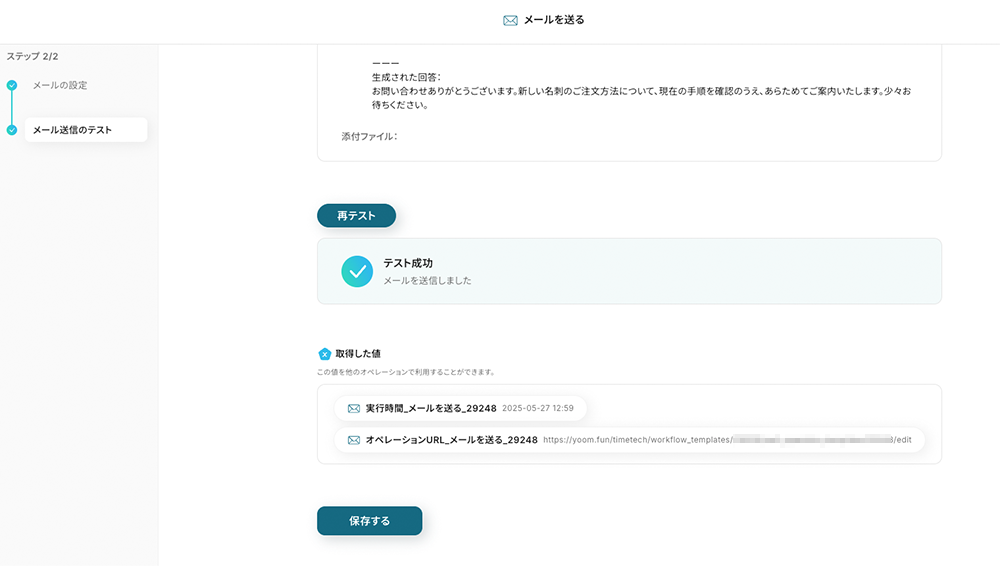This screenshot has height=566, width=1000.
Task: Click the envelope icon in the 実行時間 chip
Action: pyautogui.click(x=353, y=409)
